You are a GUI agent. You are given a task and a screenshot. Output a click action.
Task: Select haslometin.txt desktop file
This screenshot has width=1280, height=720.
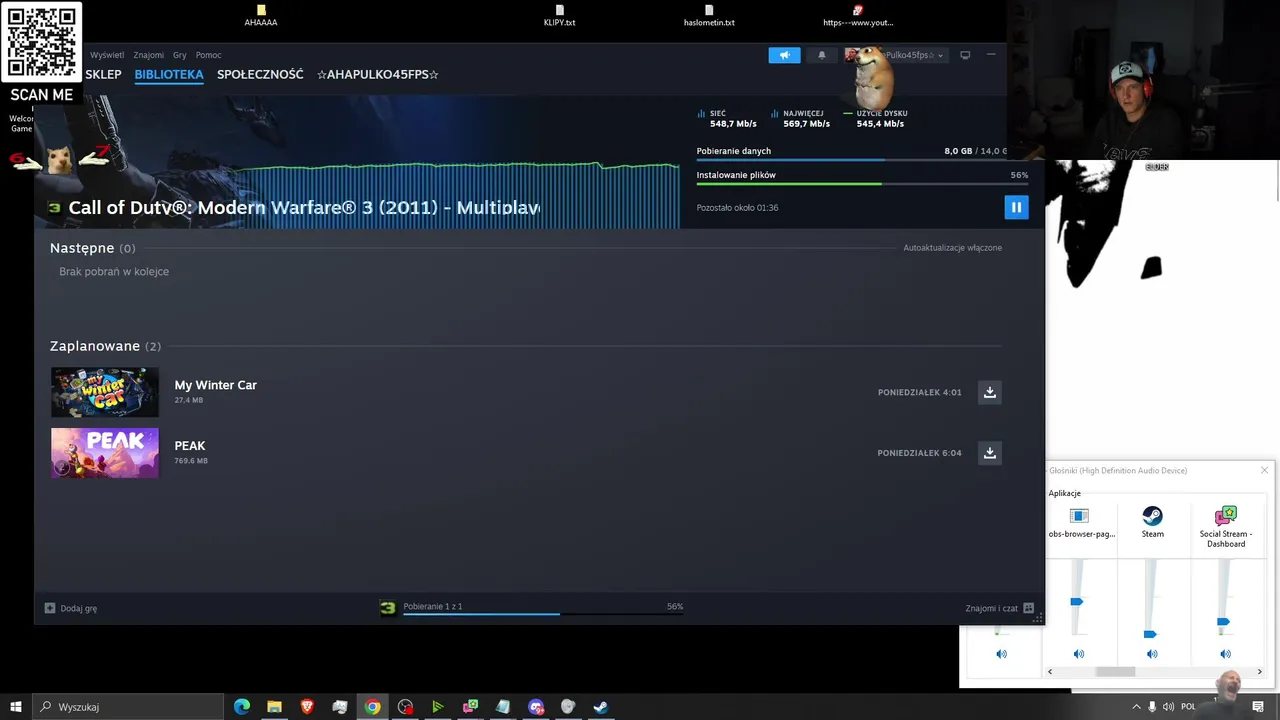(x=709, y=15)
